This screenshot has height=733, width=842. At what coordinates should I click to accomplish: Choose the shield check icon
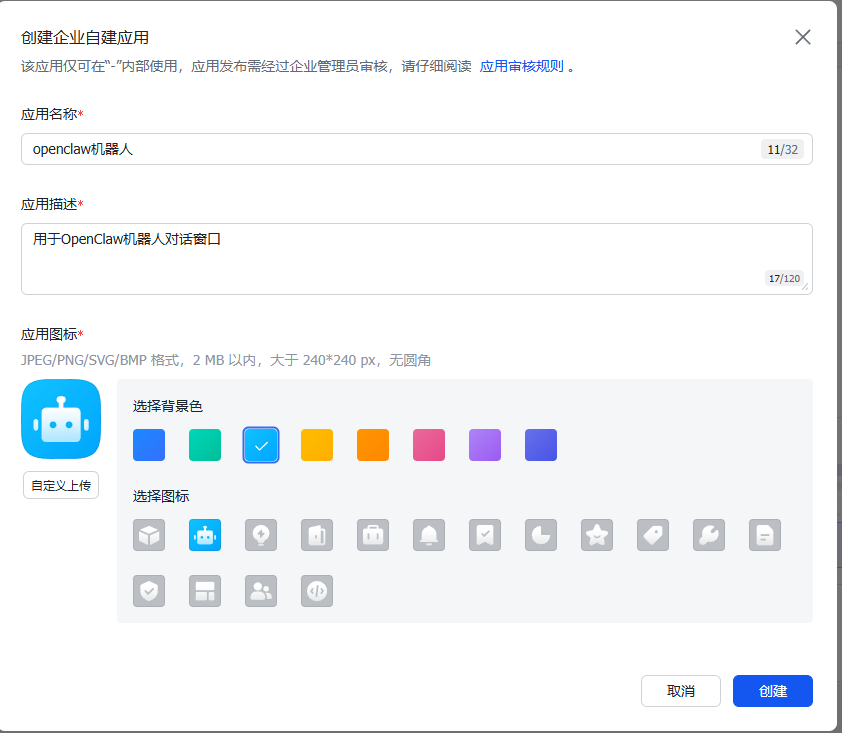pyautogui.click(x=149, y=591)
